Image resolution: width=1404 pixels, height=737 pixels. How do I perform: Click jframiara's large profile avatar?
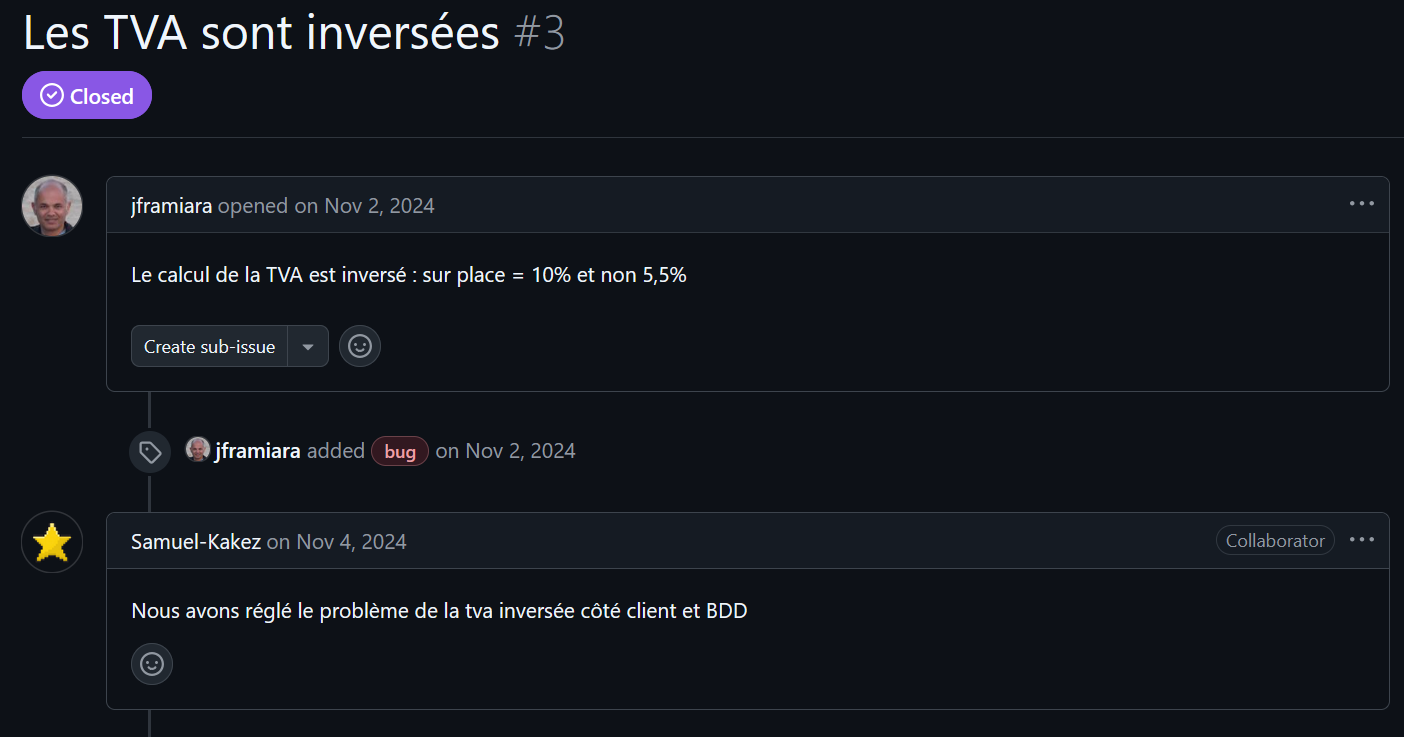52,206
